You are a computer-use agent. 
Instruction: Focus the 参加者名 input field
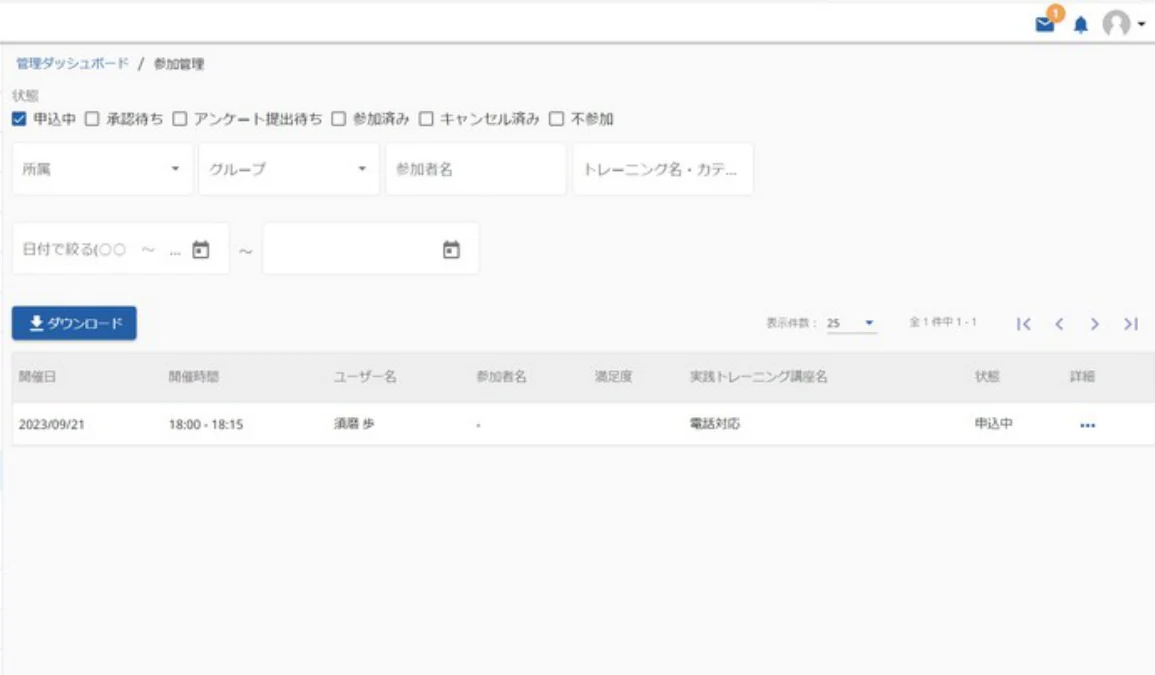tap(476, 169)
